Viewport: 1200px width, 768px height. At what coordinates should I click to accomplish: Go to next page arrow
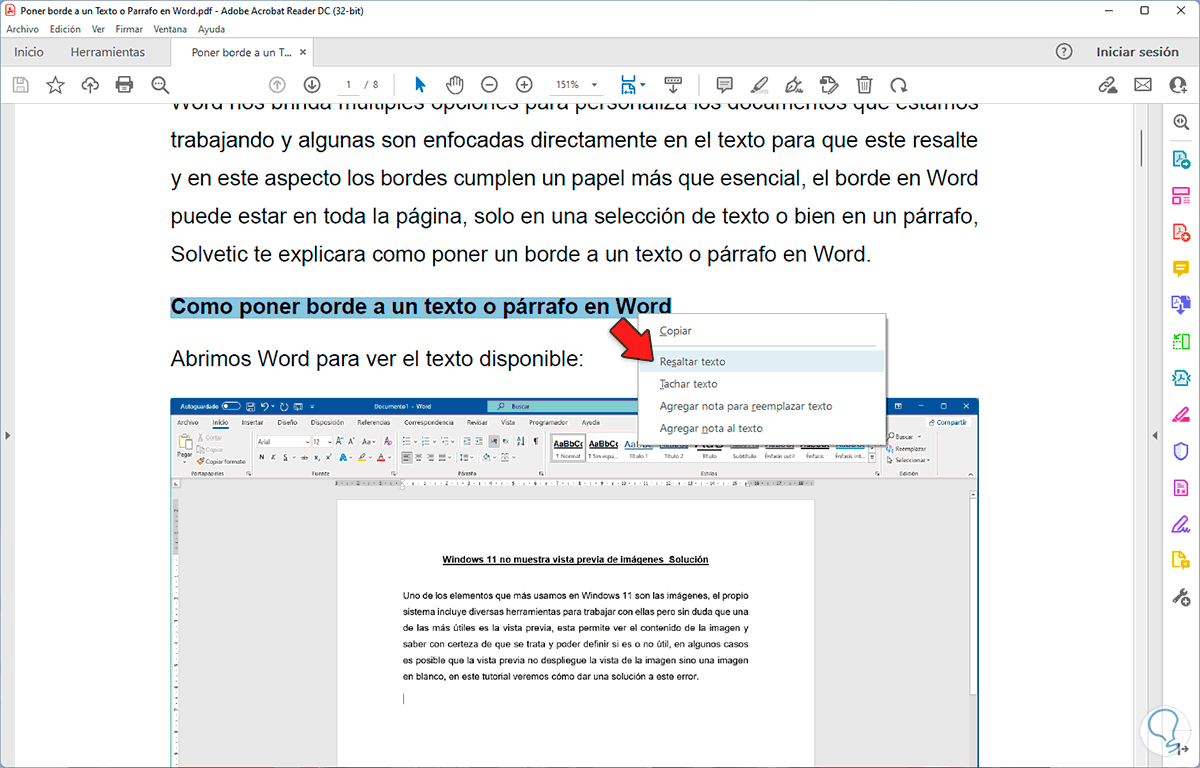[312, 85]
